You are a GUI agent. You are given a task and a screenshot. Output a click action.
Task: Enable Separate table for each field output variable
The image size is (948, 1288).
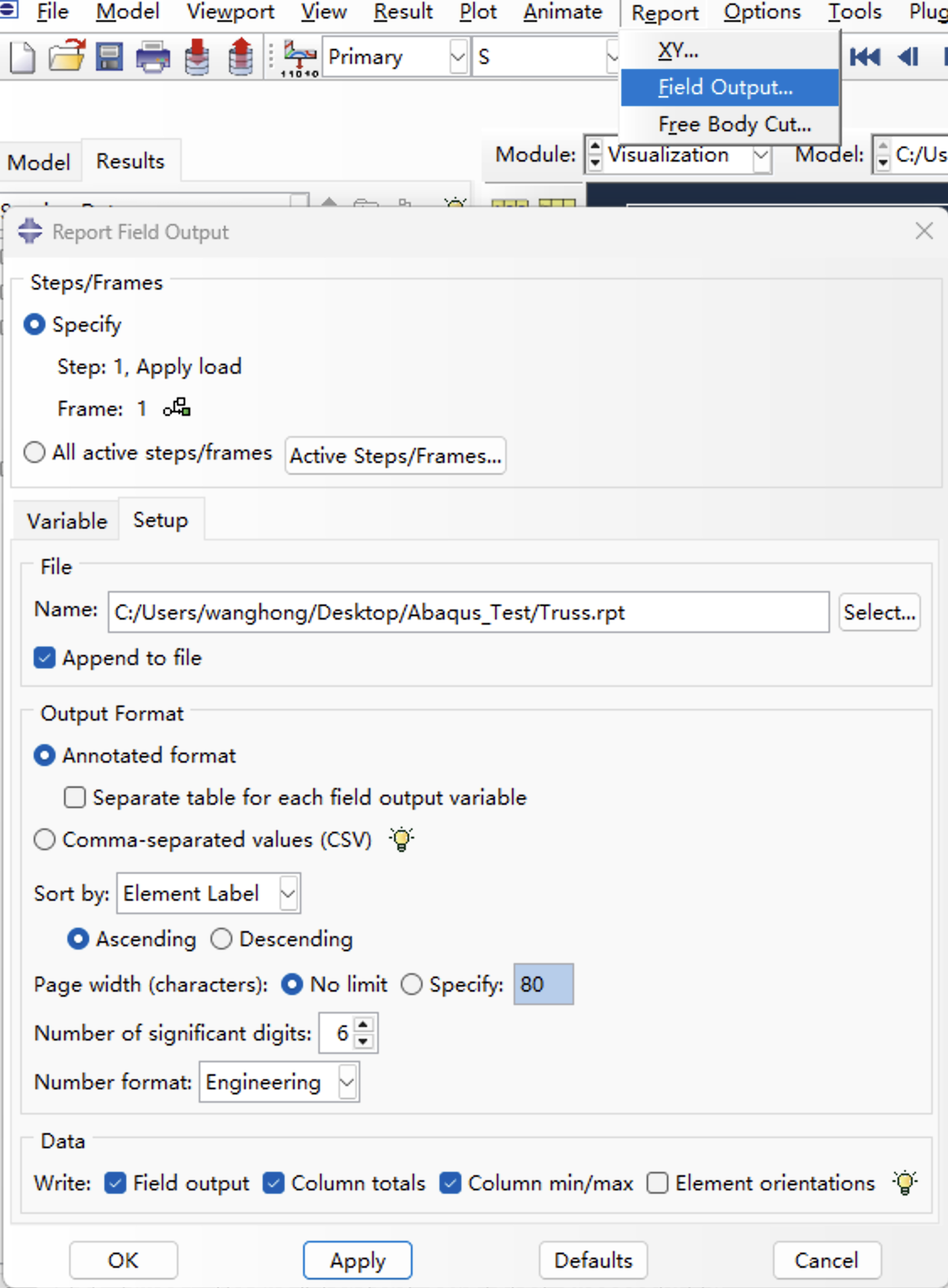point(75,797)
